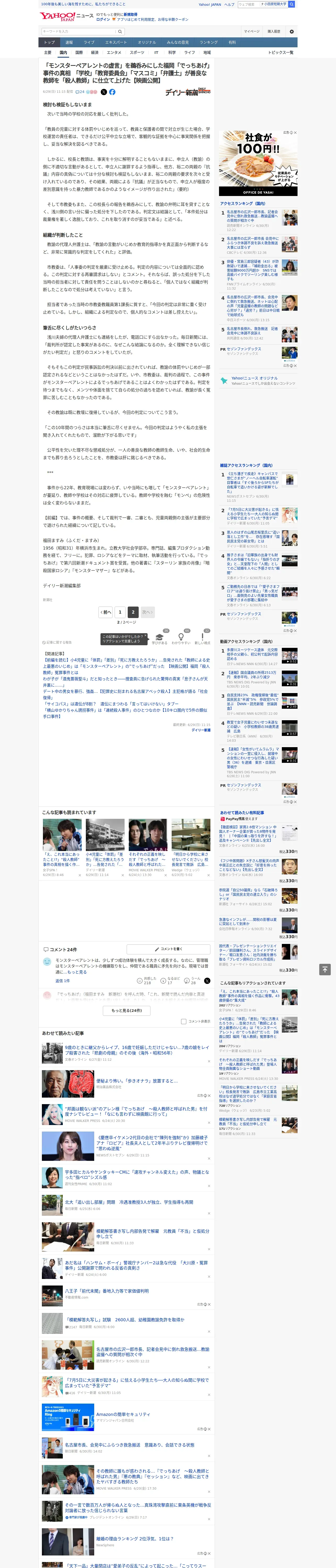Image resolution: width=336 pixels, height=1568 pixels.
Task: Click the keyword search magnifier button
Action: click(120, 32)
